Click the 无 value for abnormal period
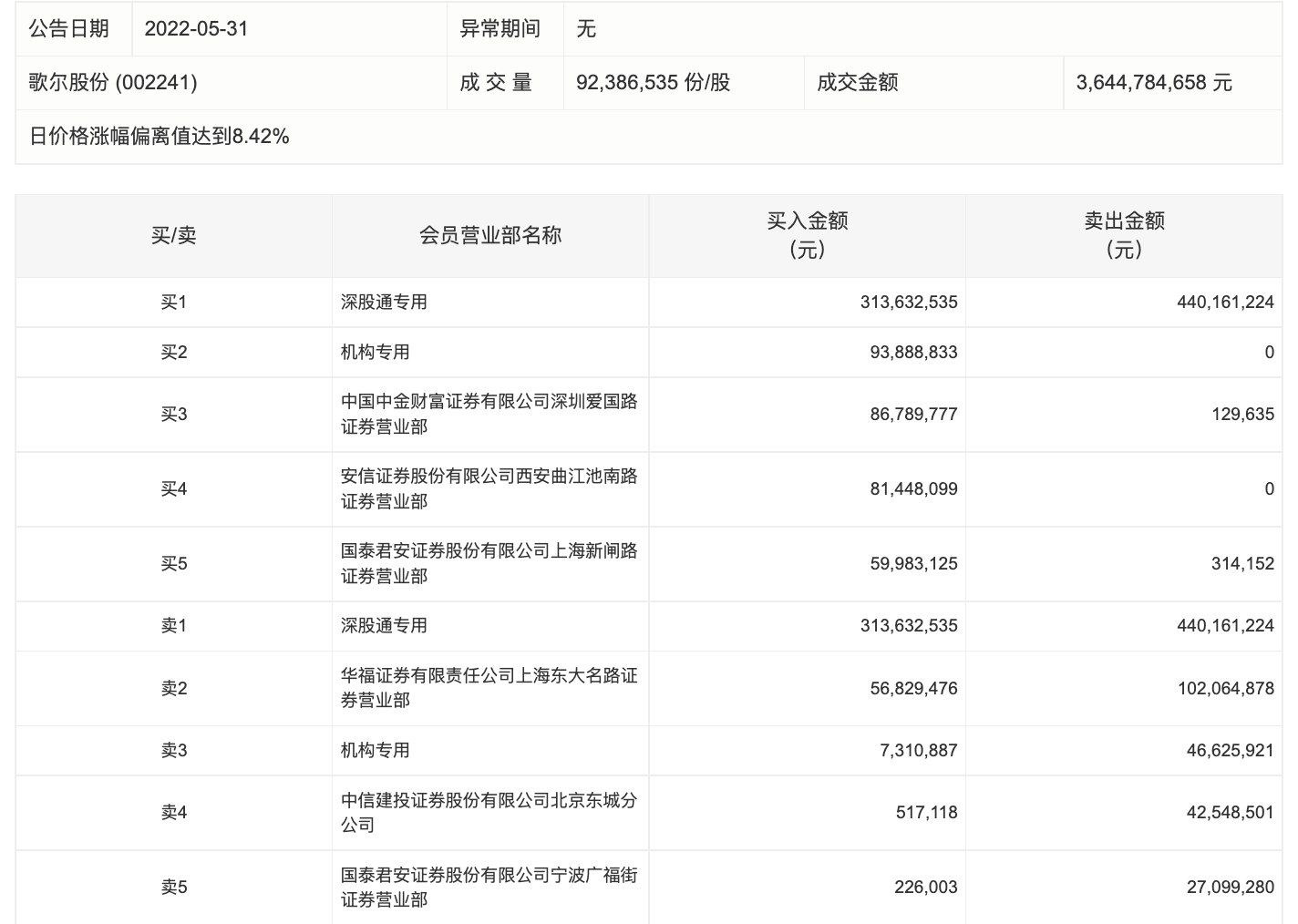Image resolution: width=1298 pixels, height=924 pixels. click(x=586, y=28)
